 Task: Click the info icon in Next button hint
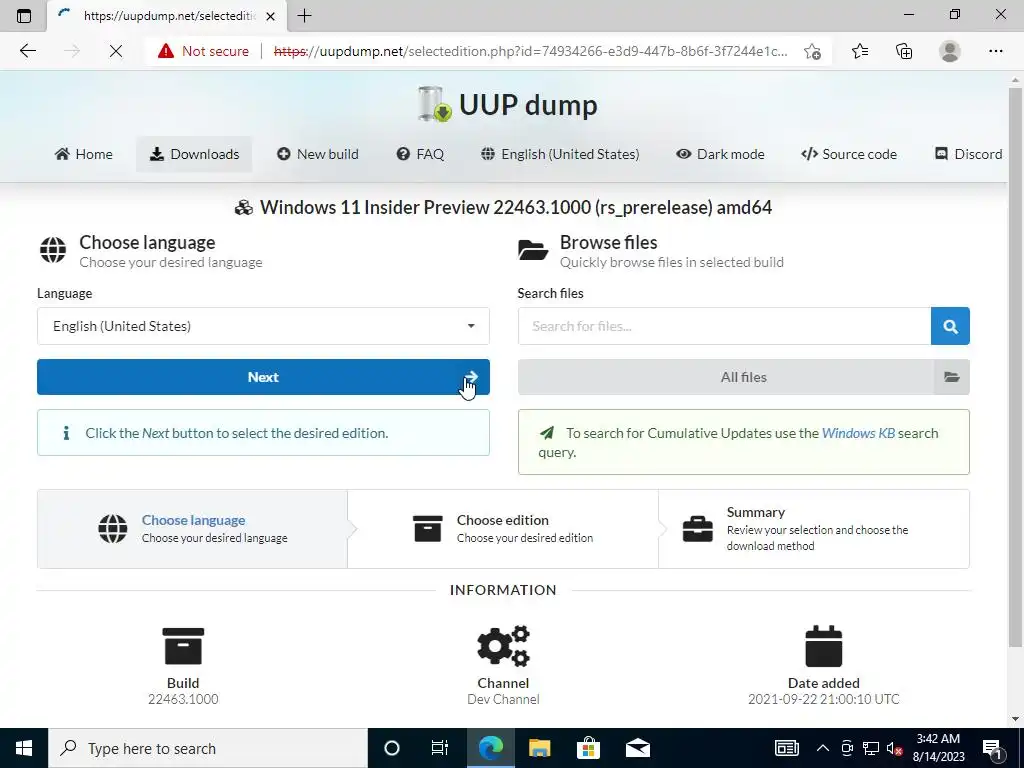coord(66,433)
